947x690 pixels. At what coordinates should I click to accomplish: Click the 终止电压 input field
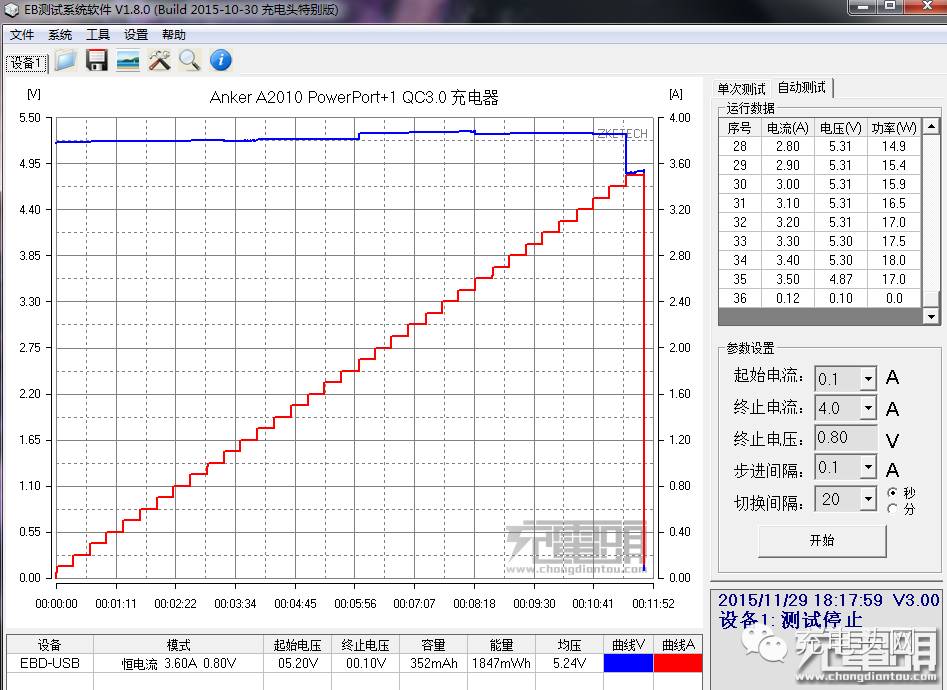point(846,437)
